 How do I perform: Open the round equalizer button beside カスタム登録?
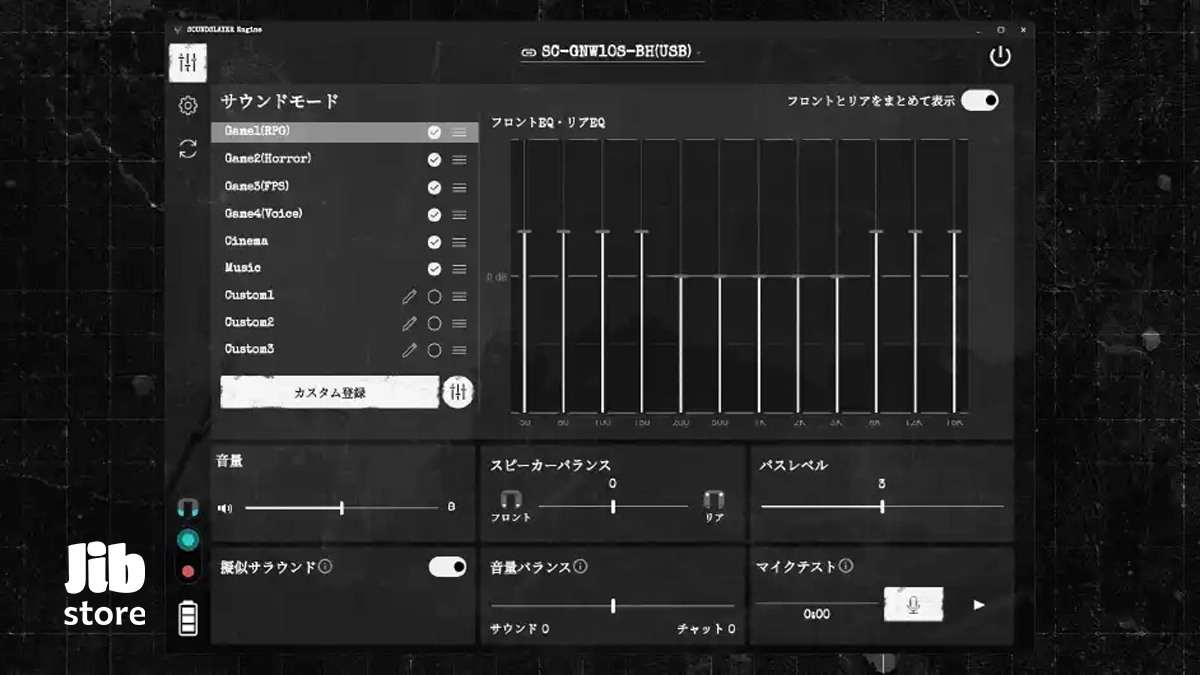click(458, 392)
